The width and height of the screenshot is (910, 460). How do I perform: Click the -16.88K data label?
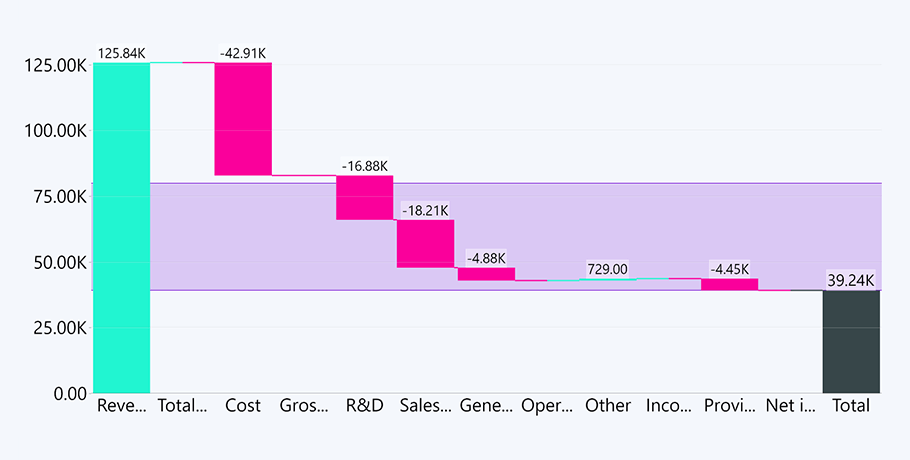364,165
